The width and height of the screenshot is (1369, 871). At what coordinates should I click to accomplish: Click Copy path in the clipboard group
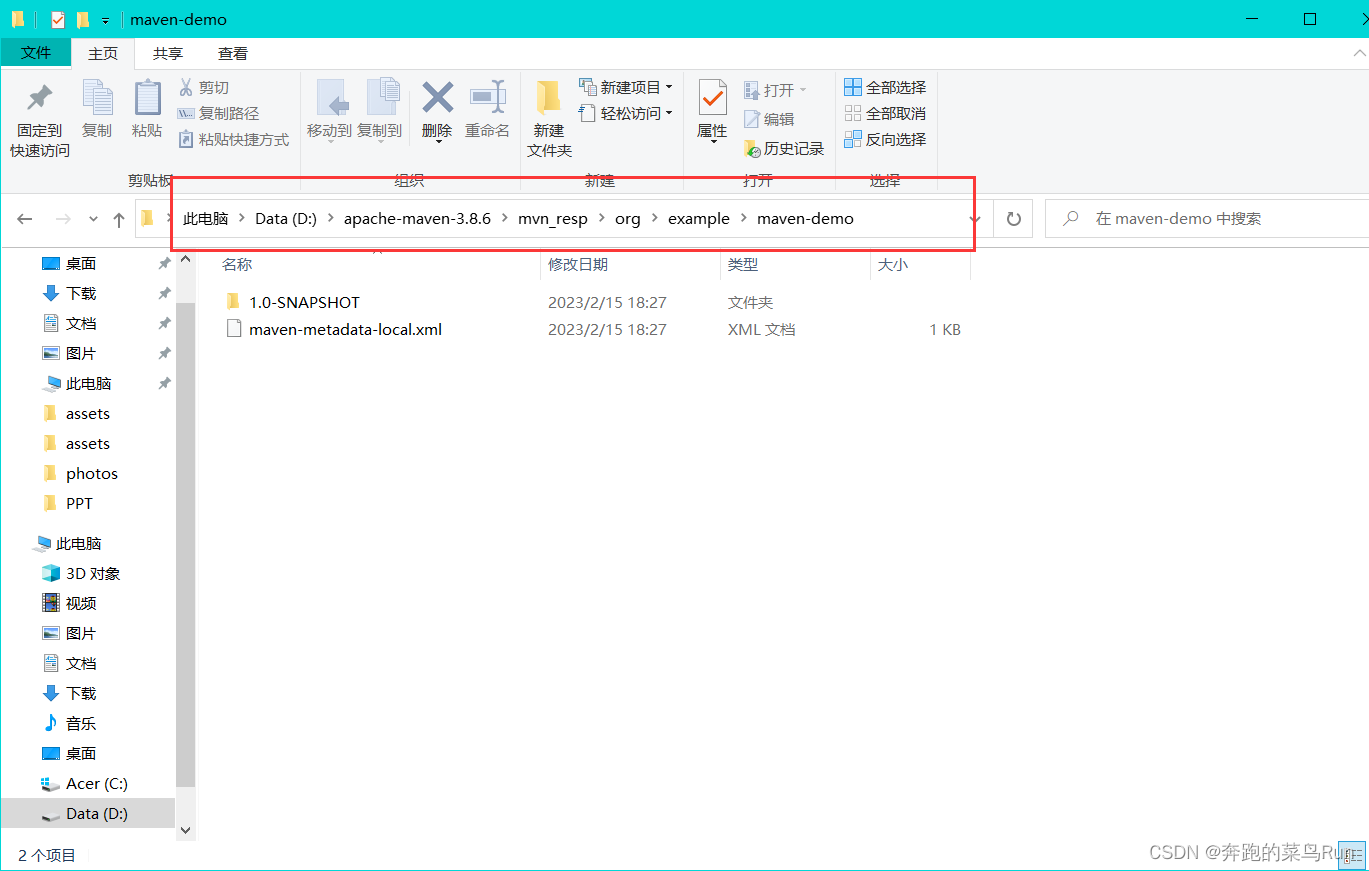pyautogui.click(x=218, y=114)
